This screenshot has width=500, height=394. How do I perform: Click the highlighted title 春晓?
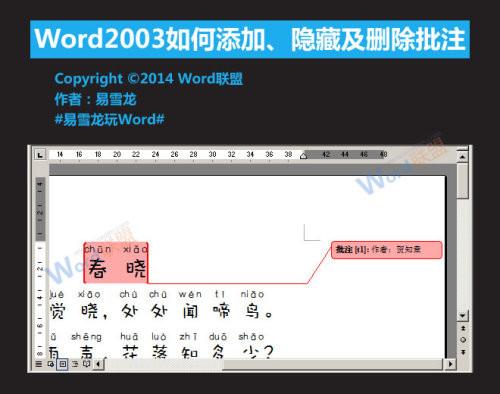[x=116, y=263]
